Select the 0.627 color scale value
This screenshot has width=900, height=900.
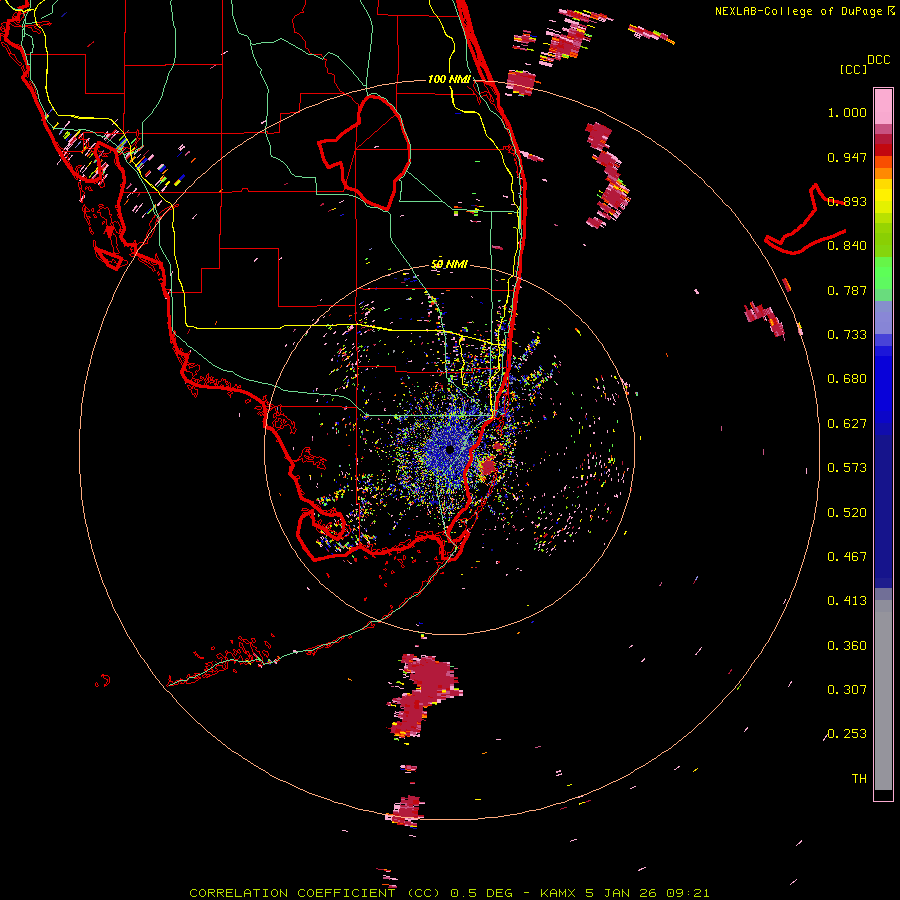(x=847, y=424)
